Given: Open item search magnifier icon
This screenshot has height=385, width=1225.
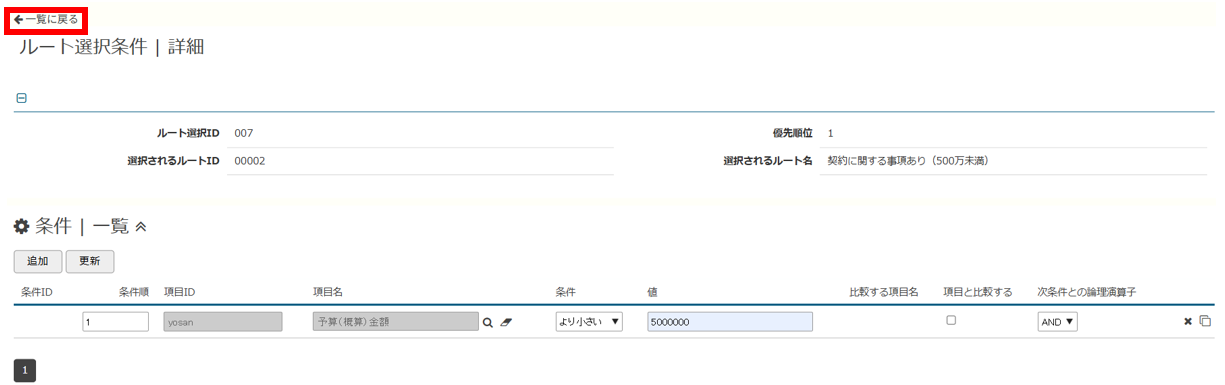Looking at the screenshot, I should [x=488, y=322].
